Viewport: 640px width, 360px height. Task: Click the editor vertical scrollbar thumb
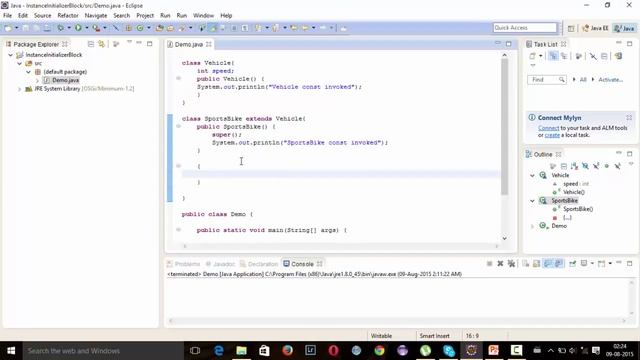504,127
